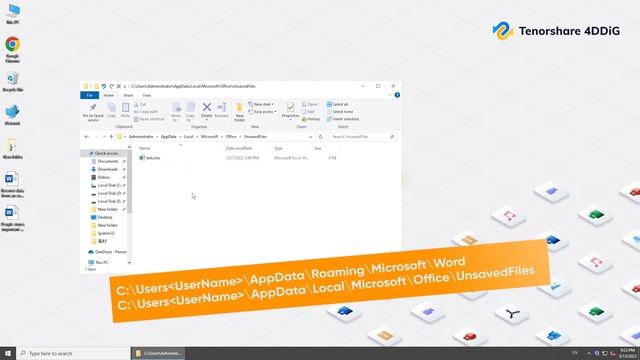Expand the address bar history dropdown
Screen dimensions: 640x360
pos(311,137)
